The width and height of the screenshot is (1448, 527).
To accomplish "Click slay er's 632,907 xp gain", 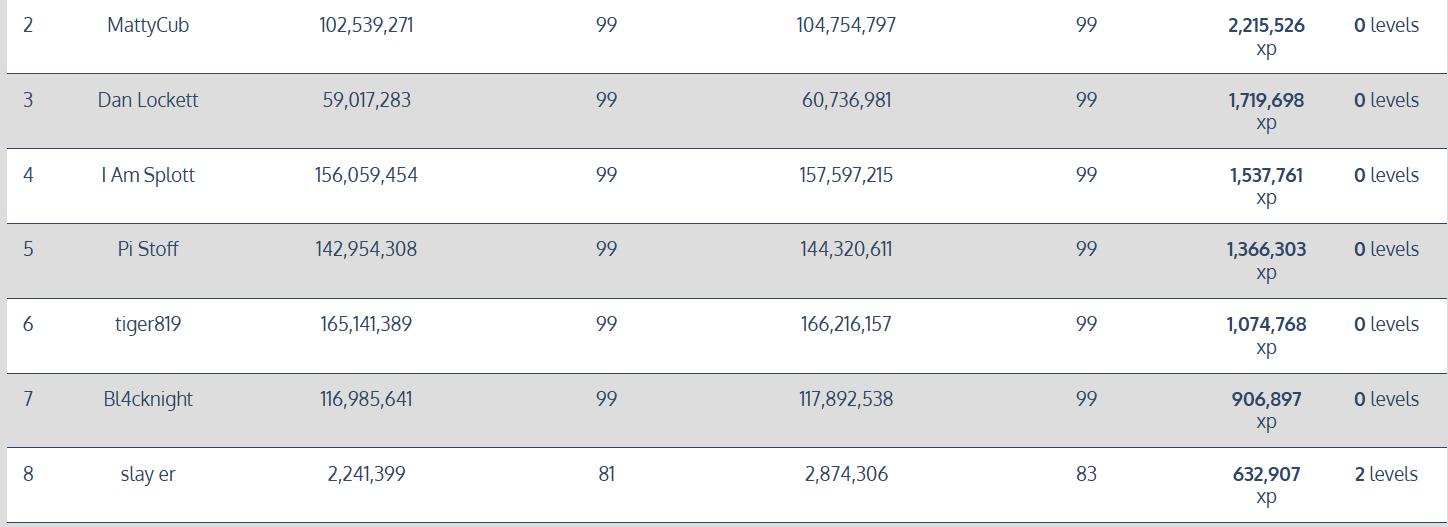I will pyautogui.click(x=1266, y=485).
